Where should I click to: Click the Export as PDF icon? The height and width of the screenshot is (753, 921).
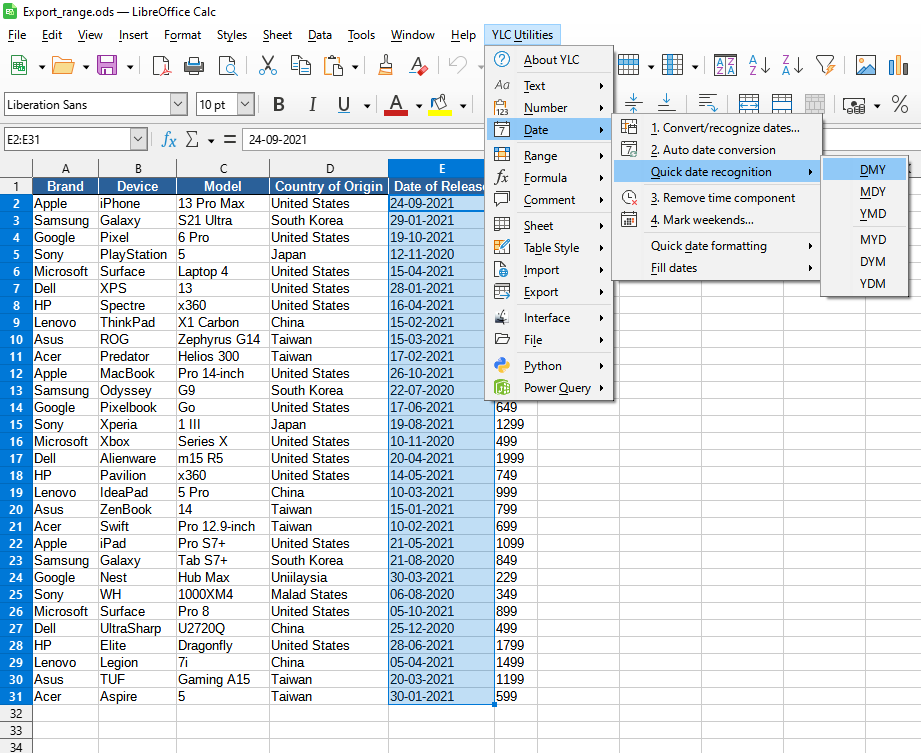tap(161, 66)
